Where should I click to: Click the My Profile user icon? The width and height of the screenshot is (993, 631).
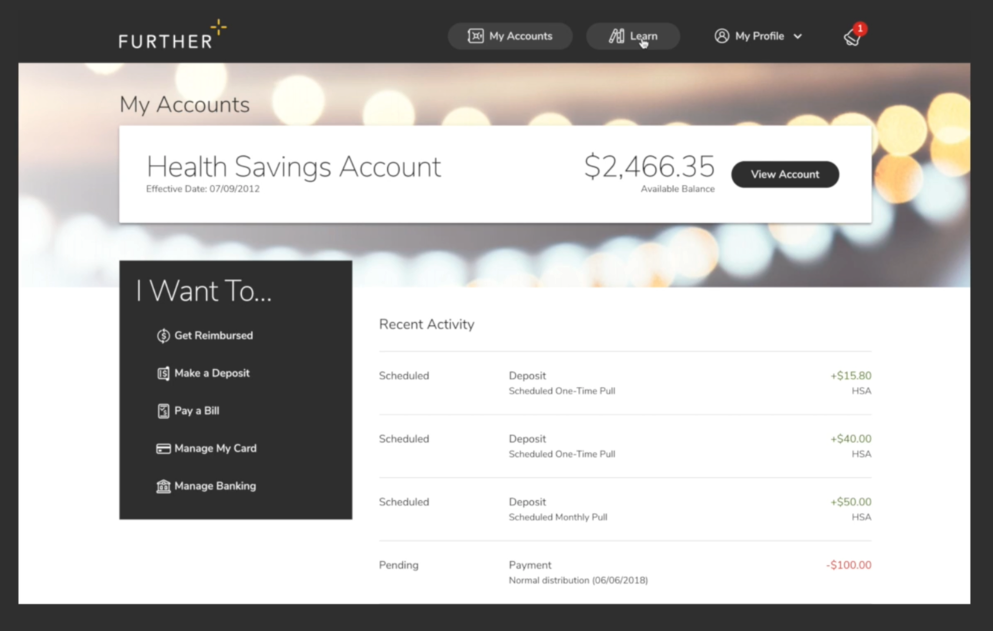click(721, 36)
